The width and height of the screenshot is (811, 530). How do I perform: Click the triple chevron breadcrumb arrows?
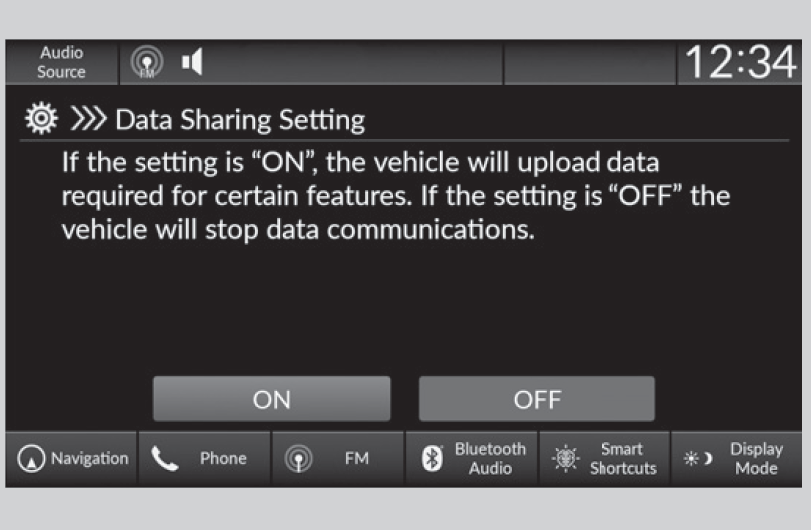click(88, 121)
